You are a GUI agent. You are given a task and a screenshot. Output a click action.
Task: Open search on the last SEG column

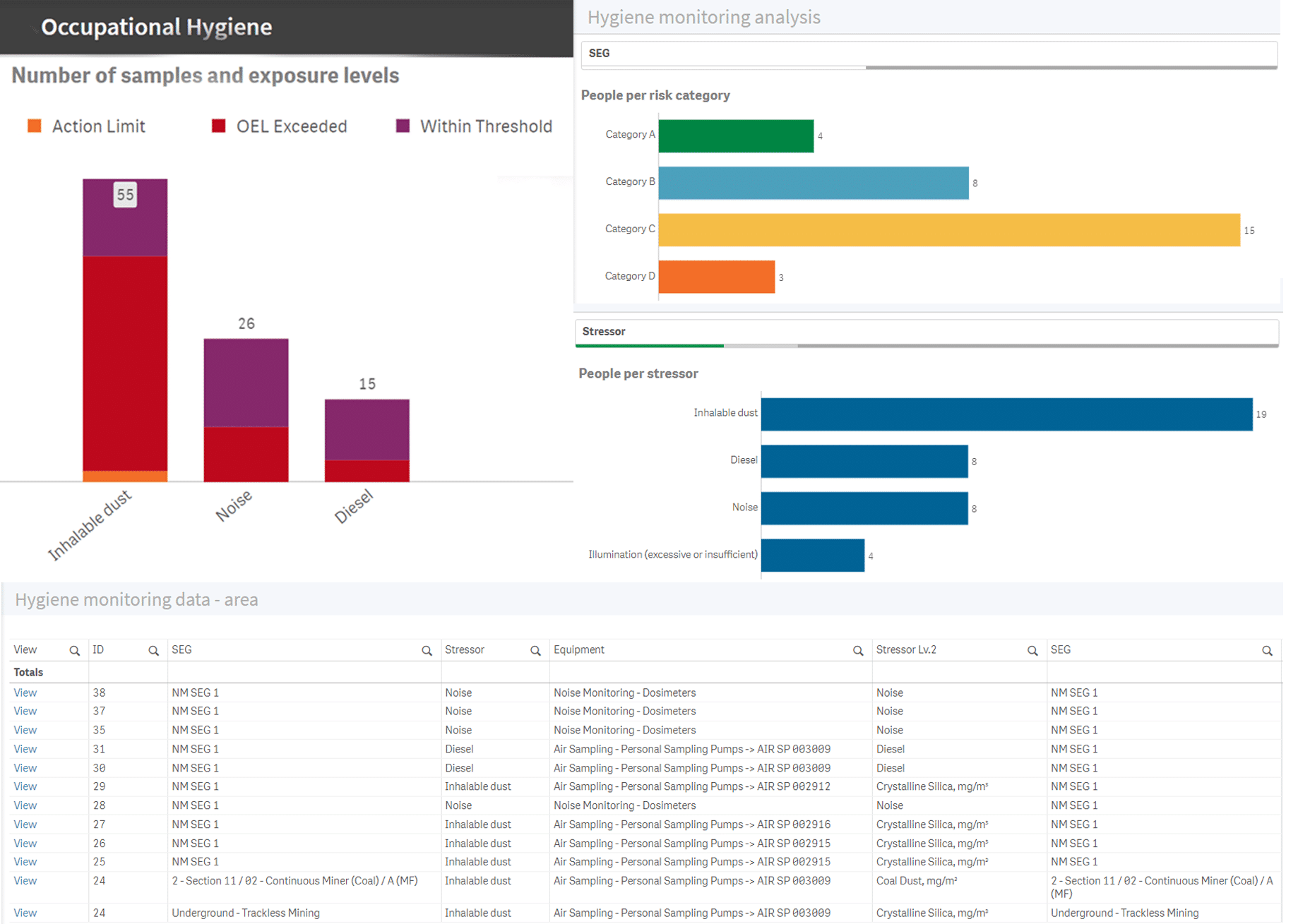[1267, 651]
